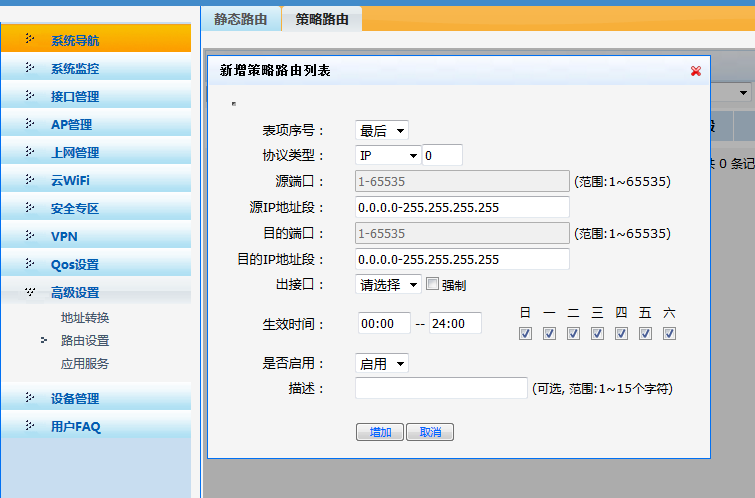Viewport: 755px width, 498px height.
Task: Click the 增加 button
Action: (380, 432)
